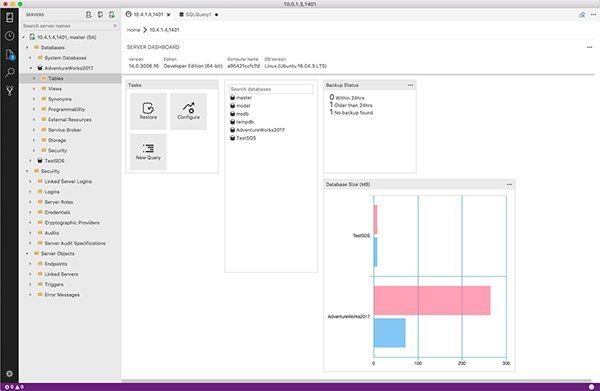Viewport: 600px width, 391px height.
Task: Select the Server Roles folder
Action: tap(59, 202)
